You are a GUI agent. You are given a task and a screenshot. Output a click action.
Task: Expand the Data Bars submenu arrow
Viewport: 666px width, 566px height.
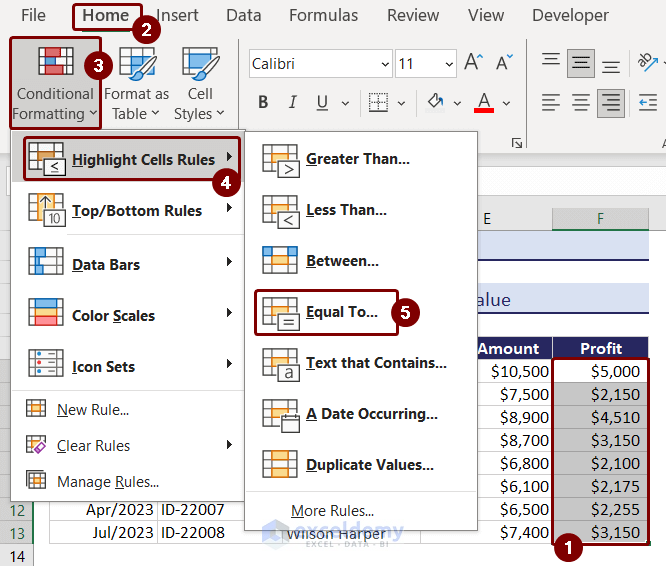[229, 262]
